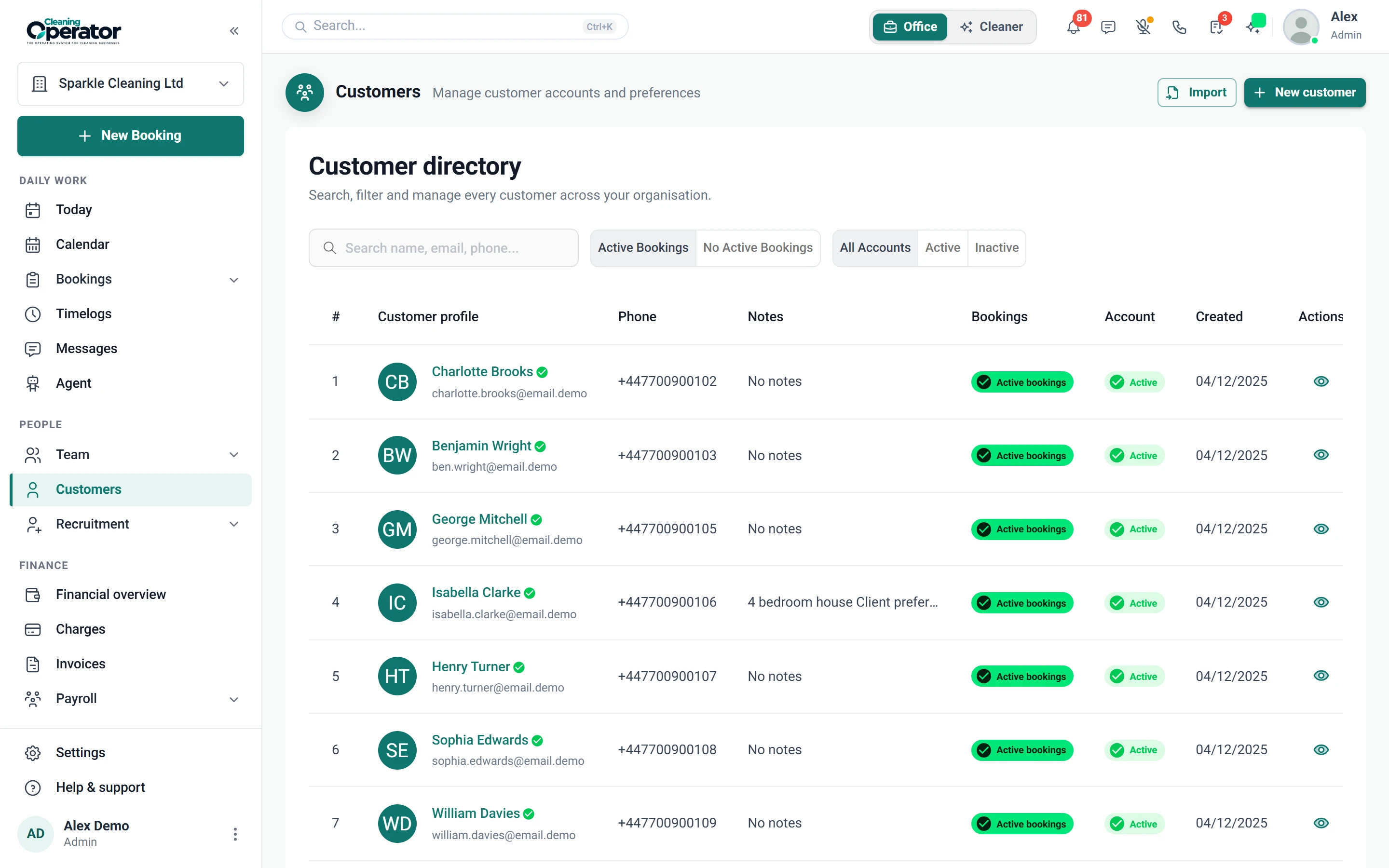The image size is (1389, 868).
Task: Open Alex Demo's three-dot menu
Action: [235, 834]
